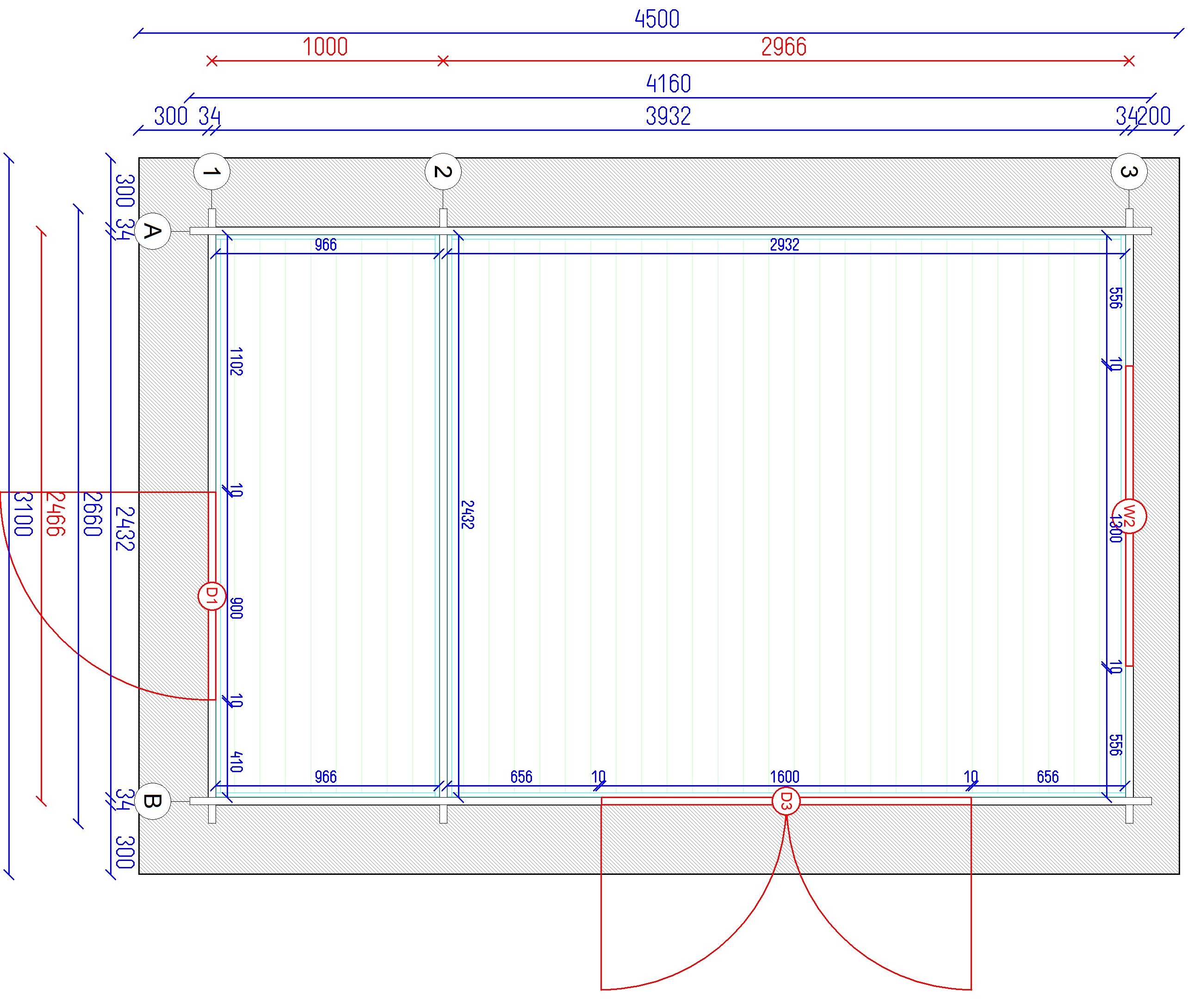
Task: Select grid axis bubble A
Action: pos(153,232)
